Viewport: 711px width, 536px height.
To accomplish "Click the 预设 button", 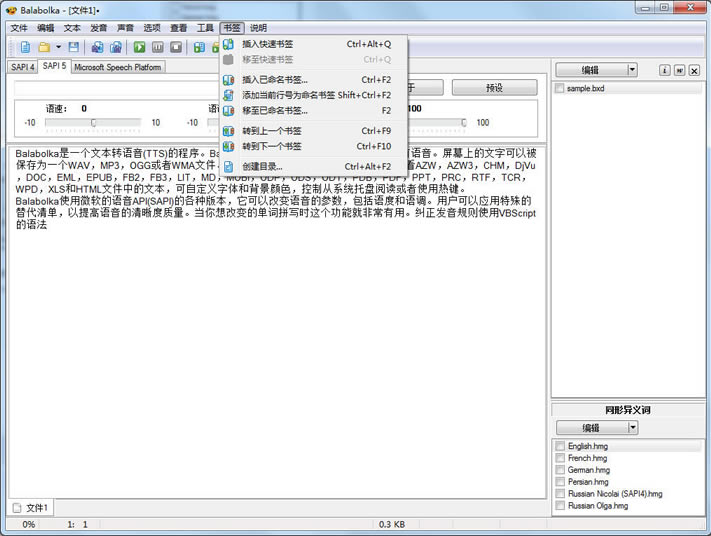I will pyautogui.click(x=494, y=88).
